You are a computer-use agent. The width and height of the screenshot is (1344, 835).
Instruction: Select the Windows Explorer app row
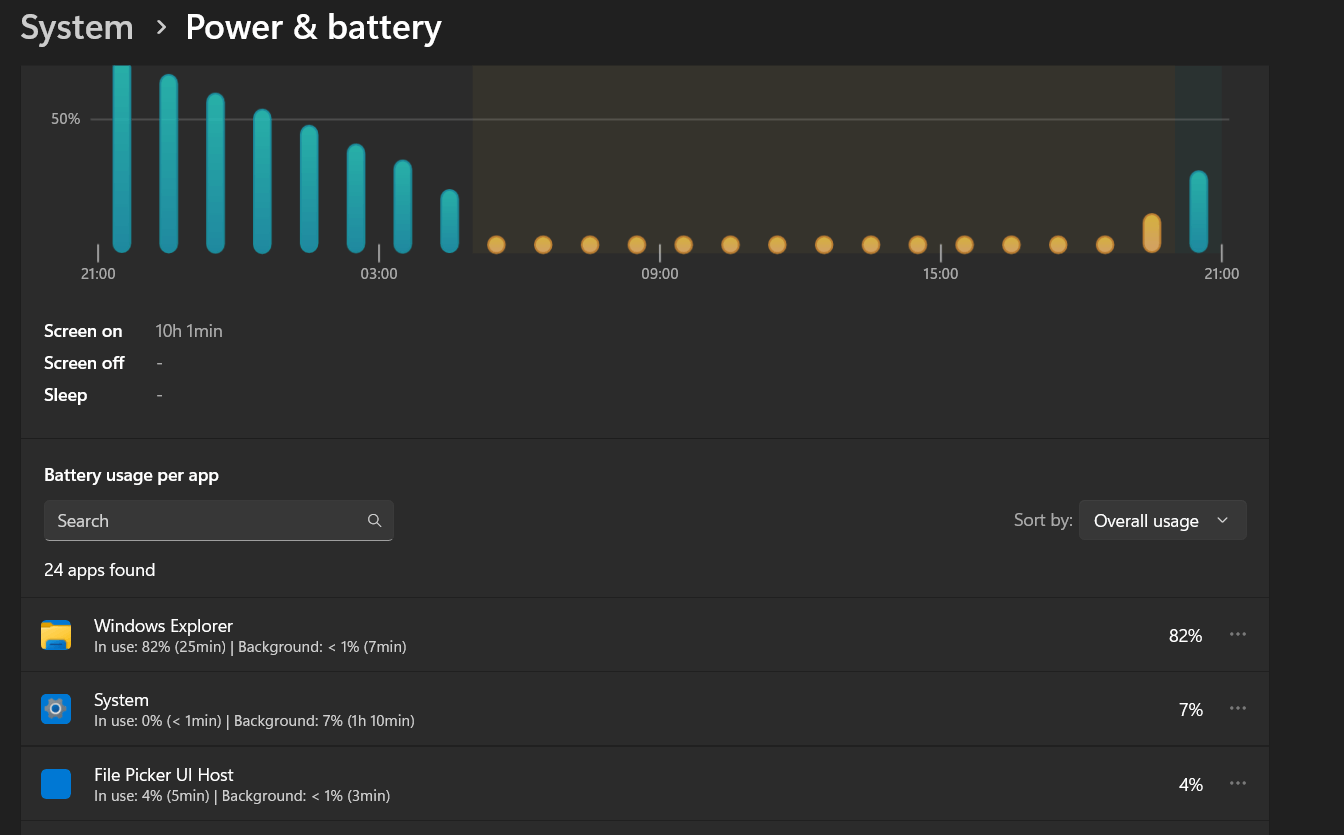tap(400, 634)
